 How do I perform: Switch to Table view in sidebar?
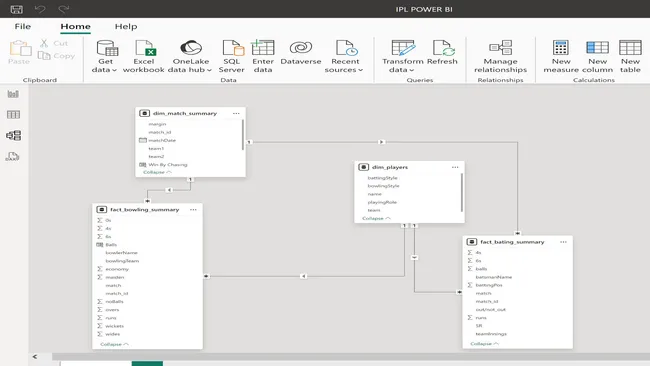13,115
